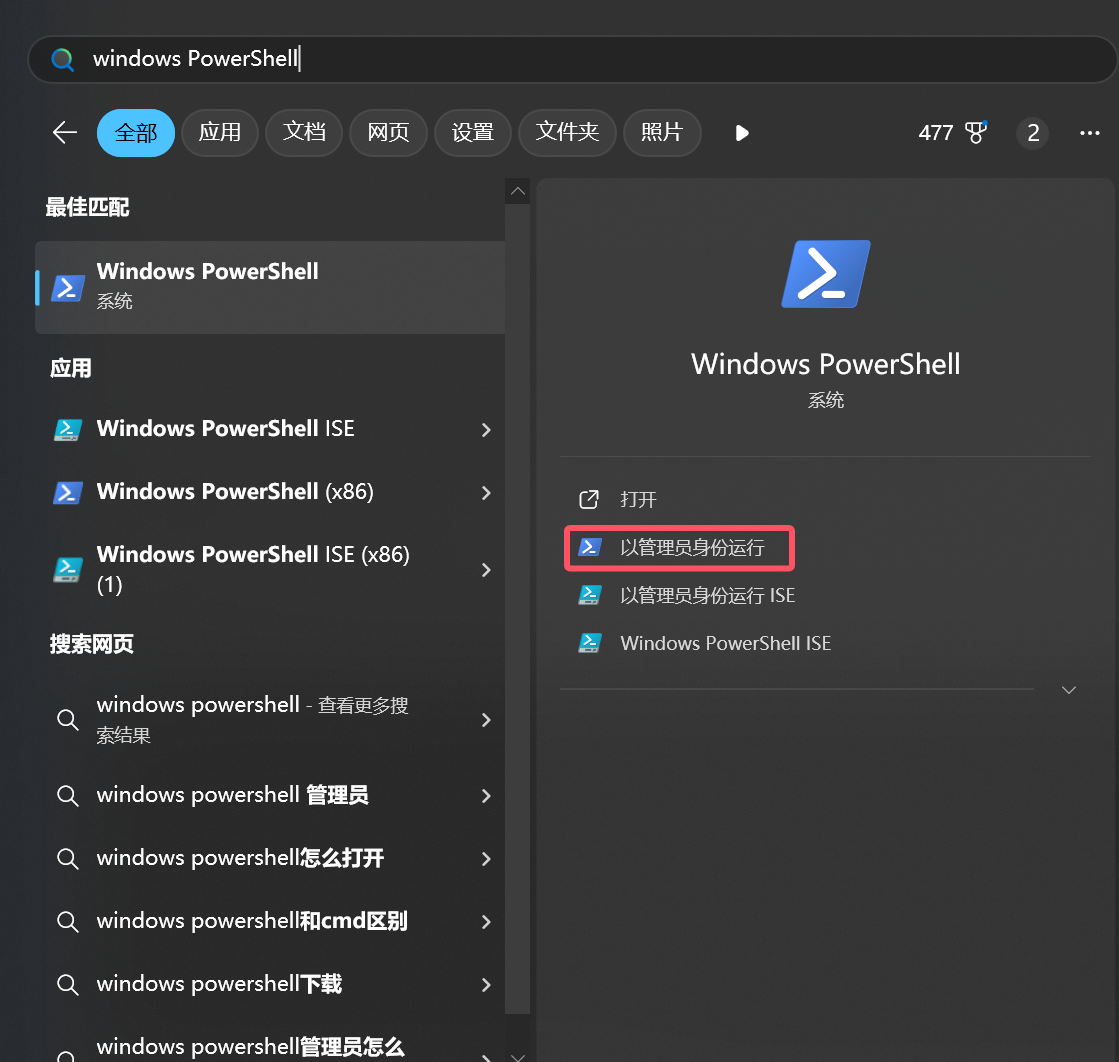The width and height of the screenshot is (1119, 1062).
Task: Click the large PowerShell logo in the details pane
Action: pyautogui.click(x=826, y=274)
